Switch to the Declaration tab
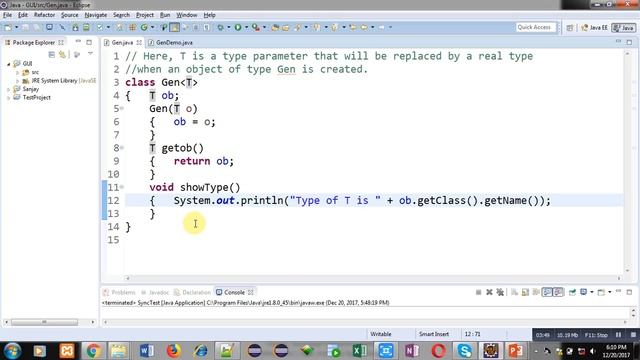640x360 pixels. (192, 292)
